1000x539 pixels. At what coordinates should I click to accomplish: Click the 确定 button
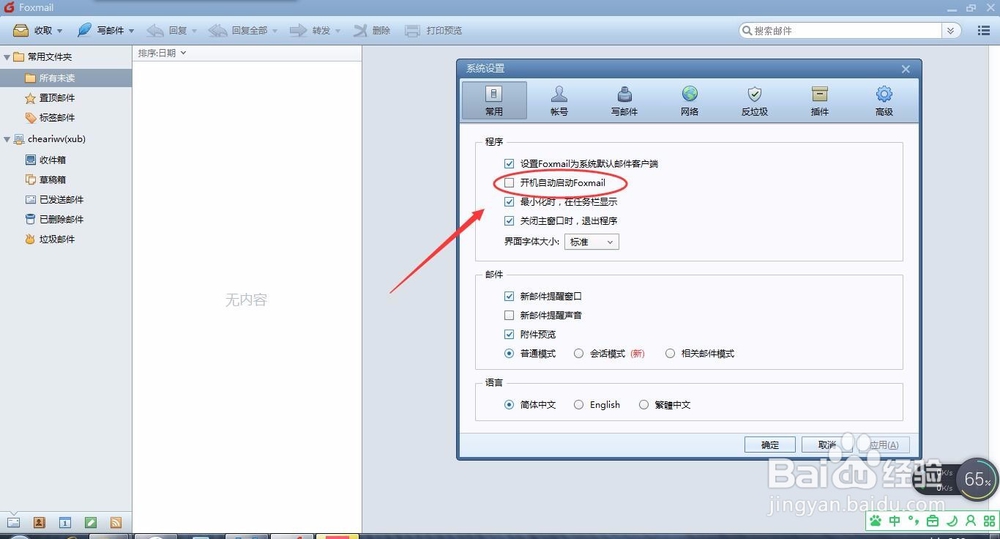[x=770, y=445]
